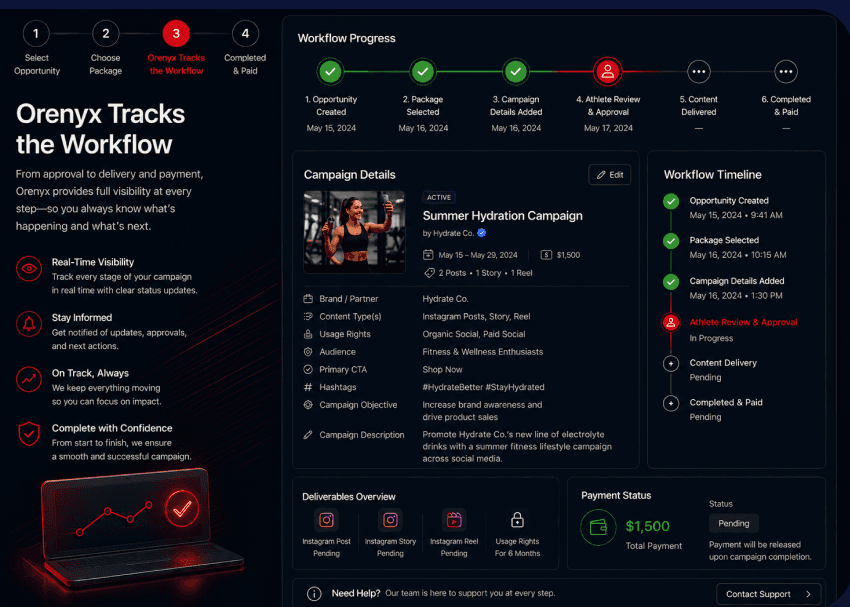Click the green wallet icon in Payment Status
850x607 pixels.
click(598, 527)
